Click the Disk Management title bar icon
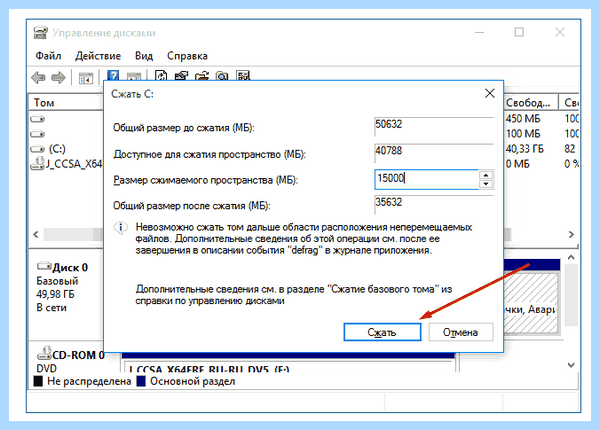This screenshot has height=430, width=600. click(40, 33)
